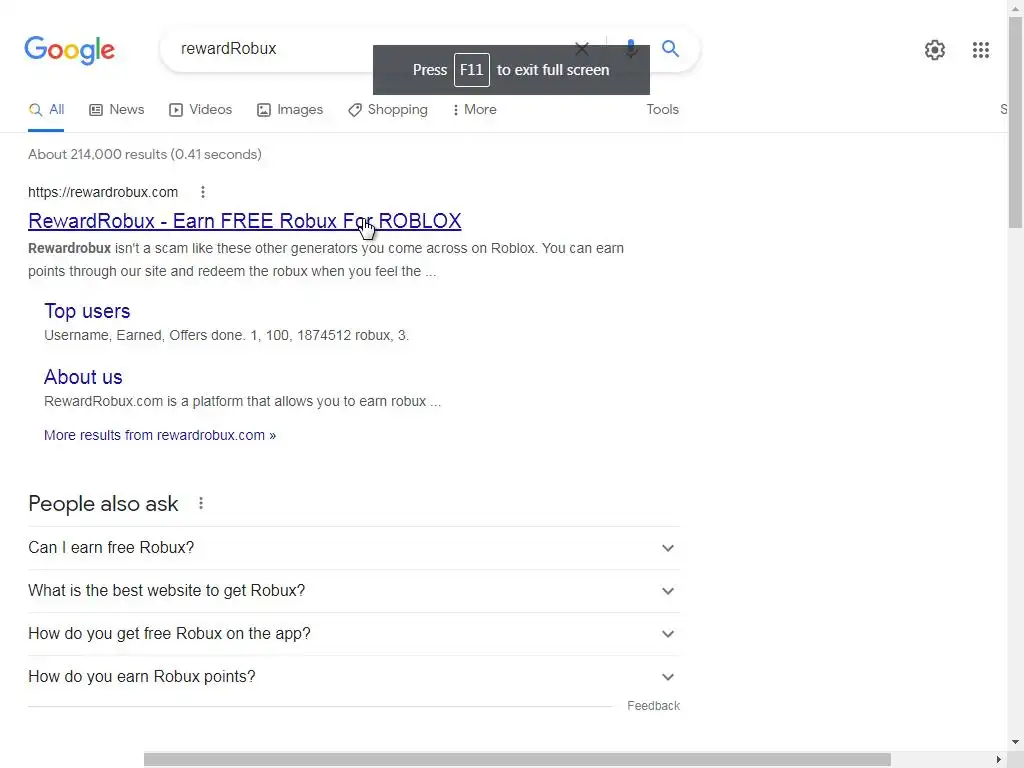This screenshot has height=768, width=1024.
Task: Open RewardRobux - Earn FREE Robux result
Action: click(x=245, y=221)
